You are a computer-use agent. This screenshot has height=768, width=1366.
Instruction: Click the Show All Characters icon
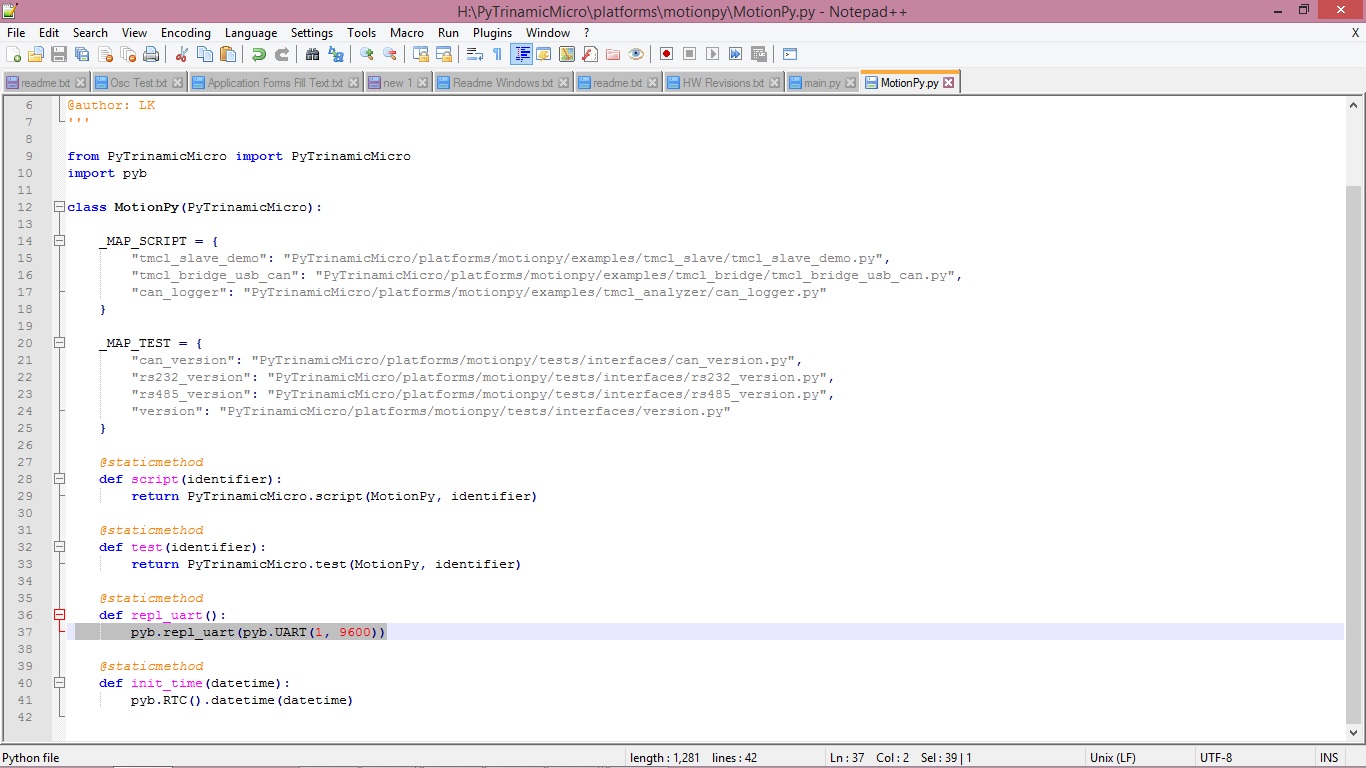(496, 54)
